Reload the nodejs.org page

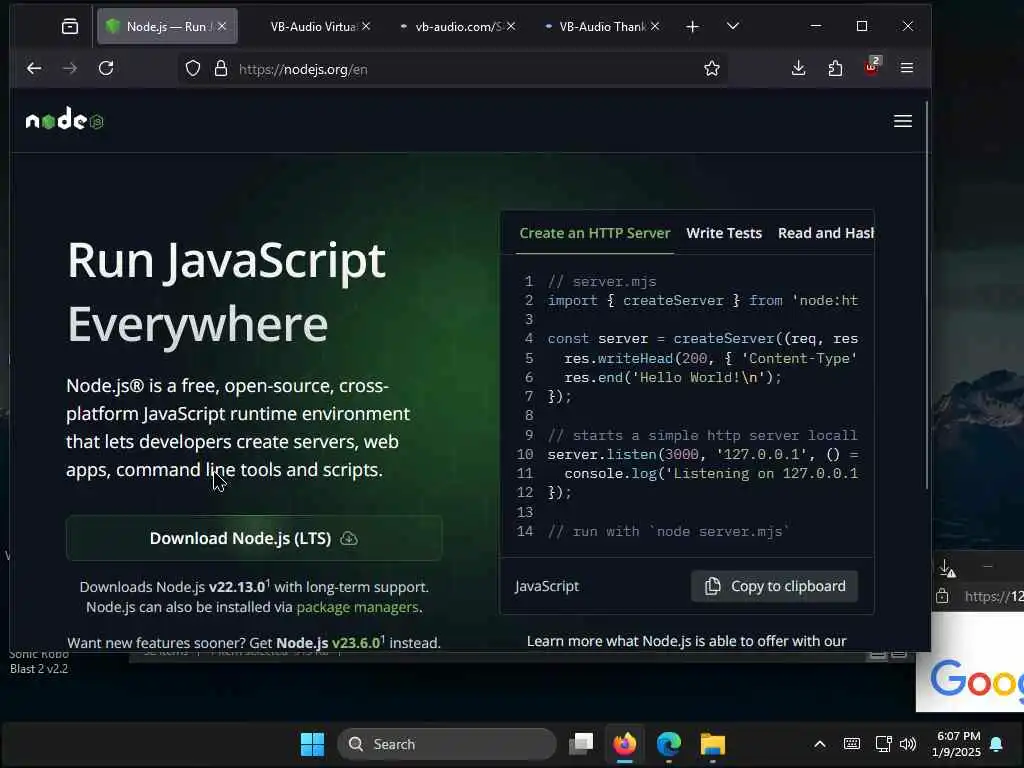[x=106, y=68]
